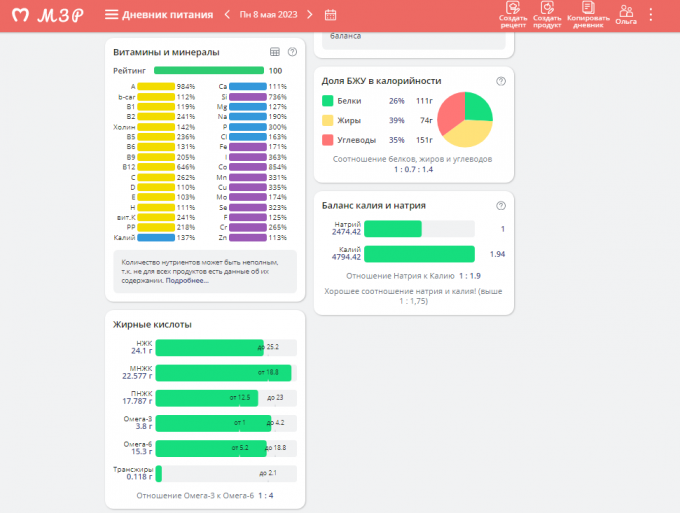Viewport: 680px width, 513px height.
Task: Go to the previous day arrow
Action: click(228, 15)
